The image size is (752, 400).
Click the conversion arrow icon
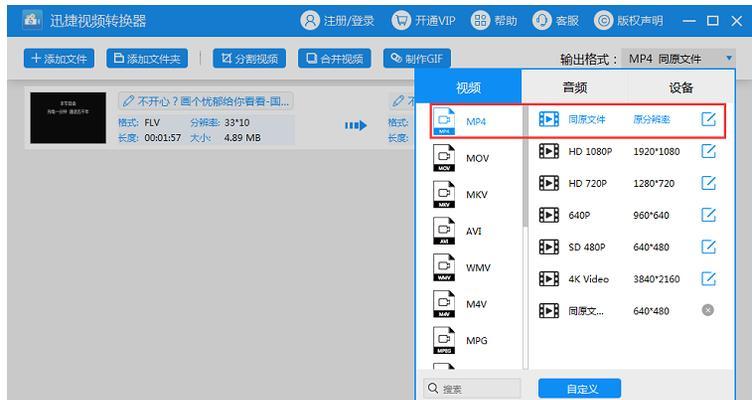tap(355, 126)
